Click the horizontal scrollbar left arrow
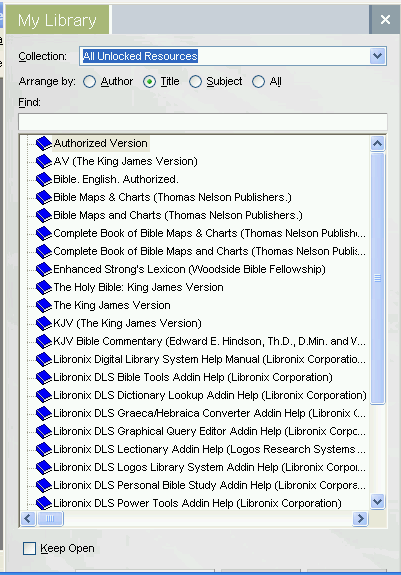 [28, 519]
